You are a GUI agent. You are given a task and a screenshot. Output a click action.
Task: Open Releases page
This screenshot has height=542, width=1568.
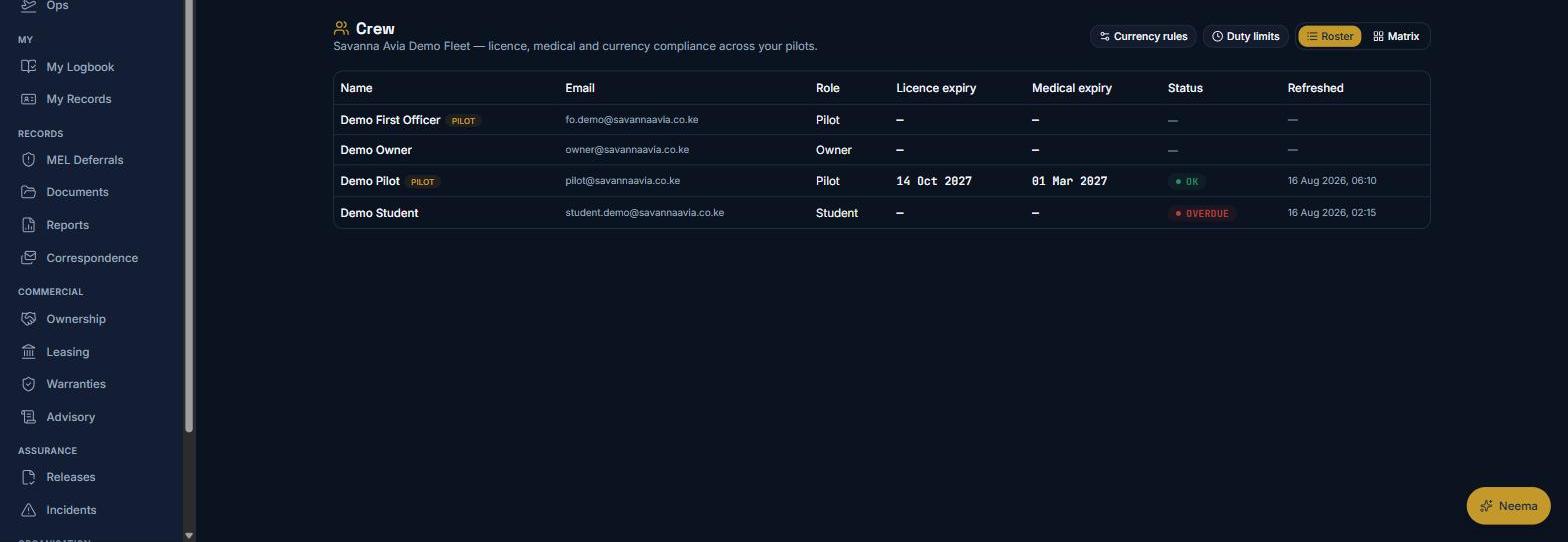click(x=71, y=477)
